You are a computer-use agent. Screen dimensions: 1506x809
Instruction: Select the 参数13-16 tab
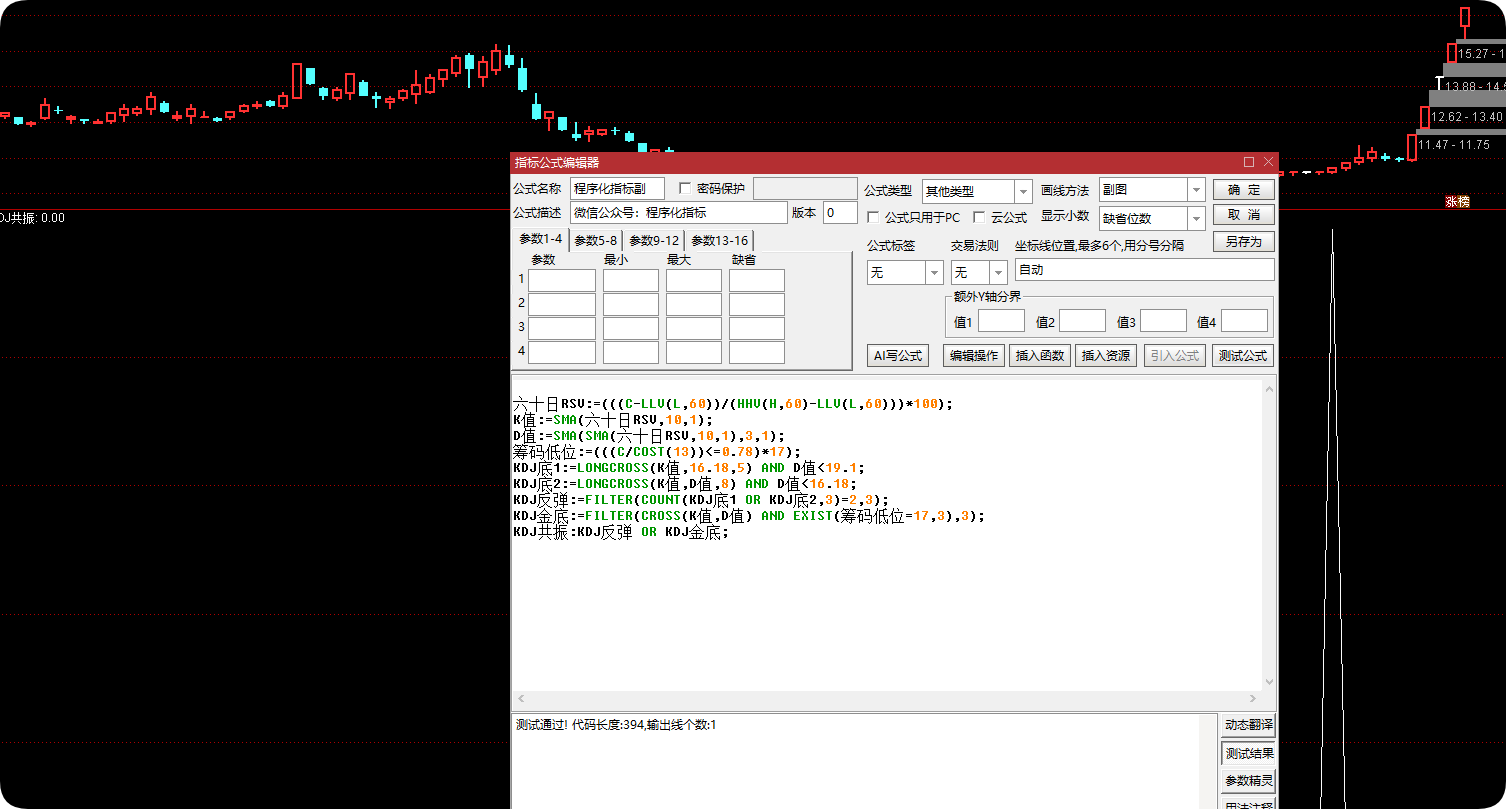pos(719,240)
